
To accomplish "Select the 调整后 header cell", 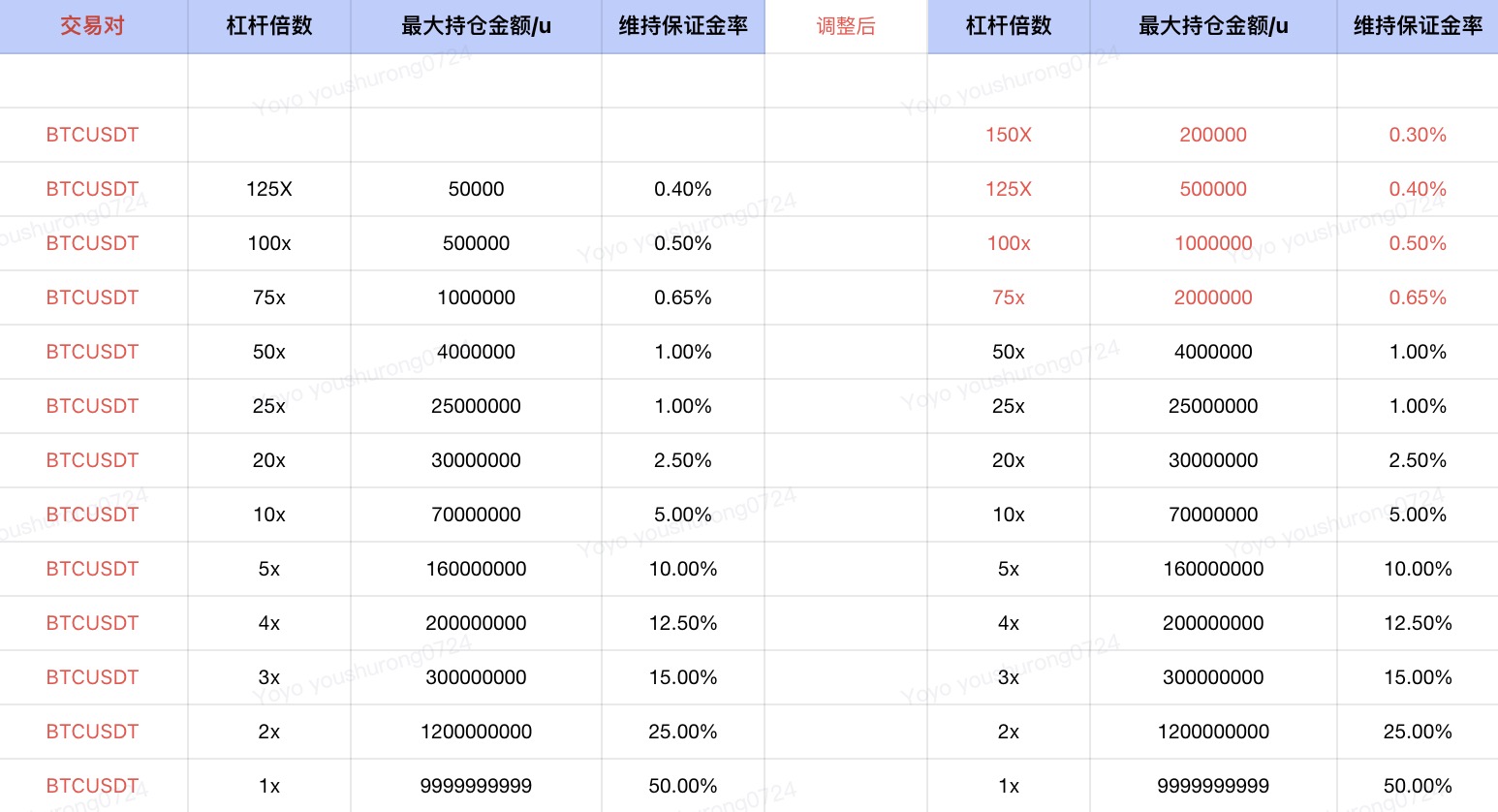I will pos(846,26).
